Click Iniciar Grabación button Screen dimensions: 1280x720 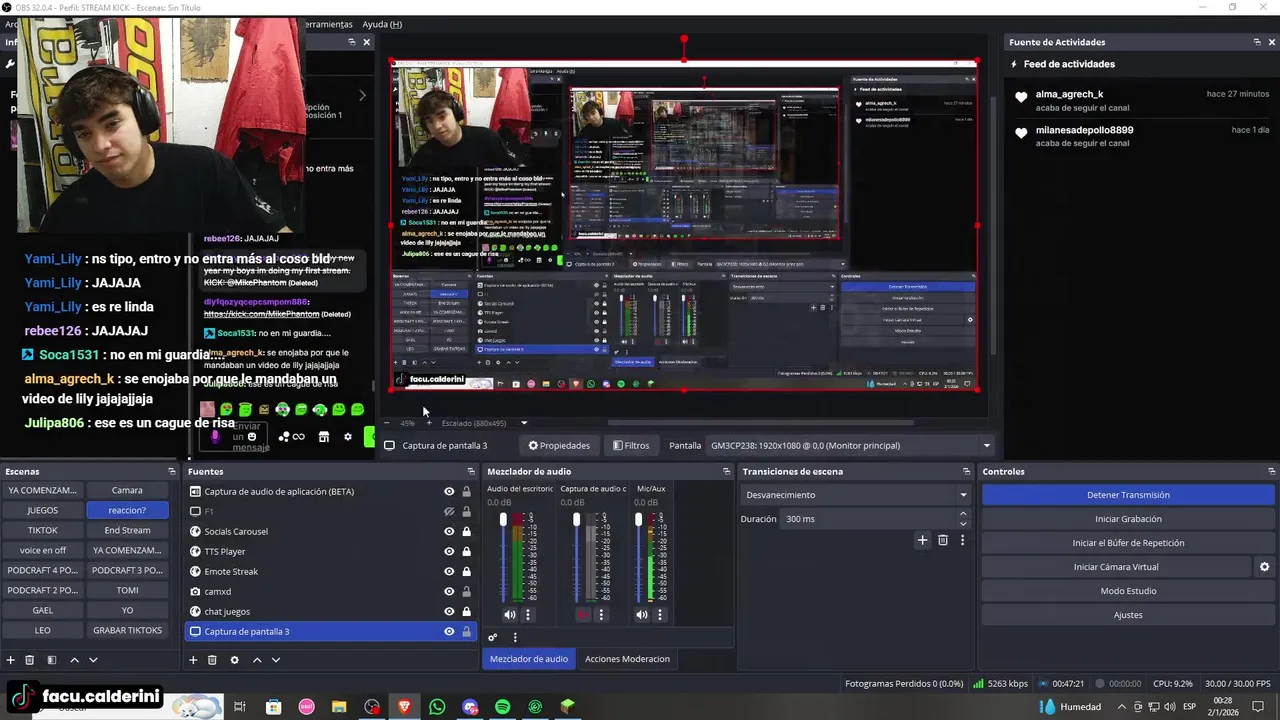pos(1128,519)
